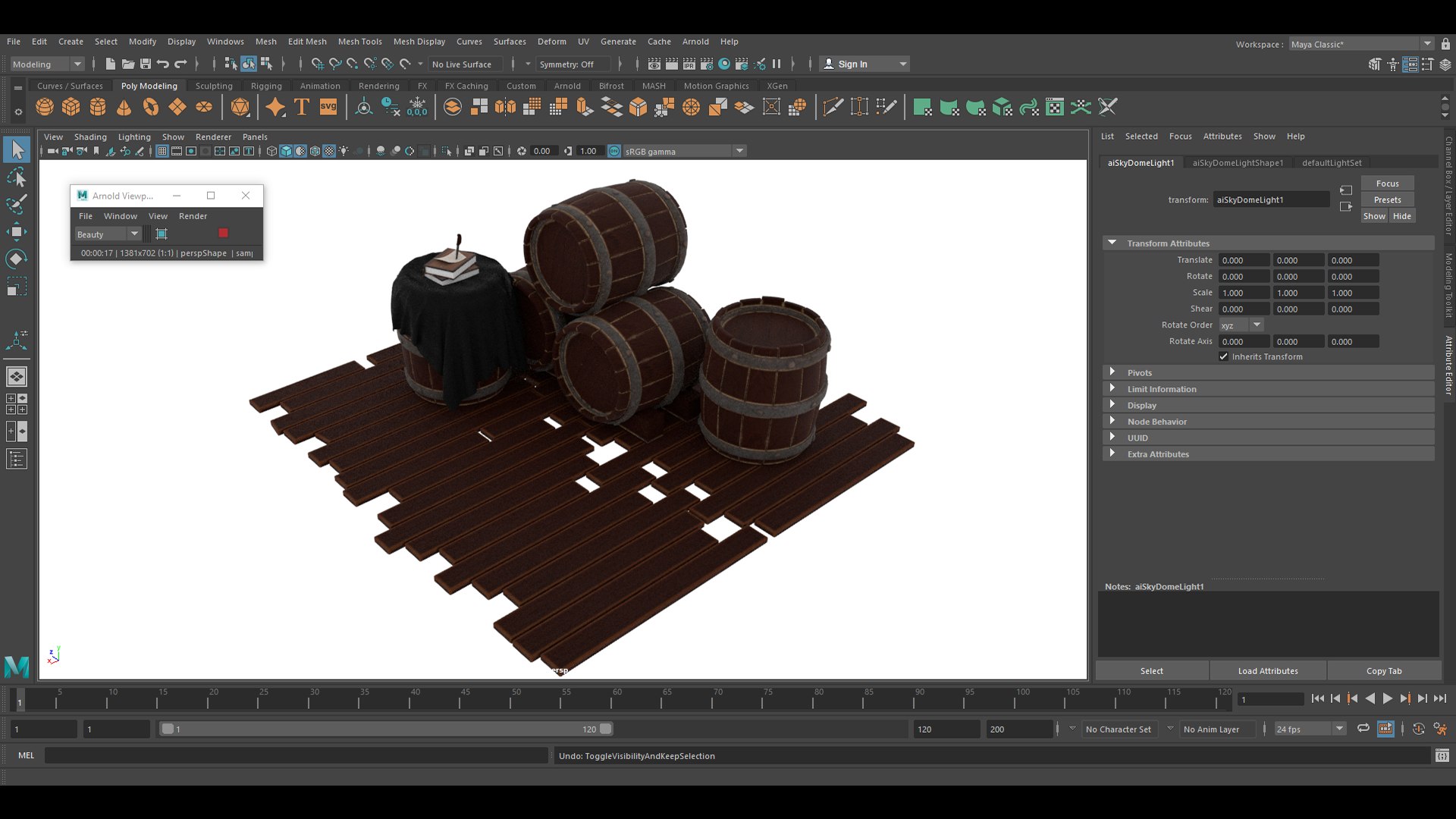
Task: Click the Undo arrow icon
Action: [163, 64]
